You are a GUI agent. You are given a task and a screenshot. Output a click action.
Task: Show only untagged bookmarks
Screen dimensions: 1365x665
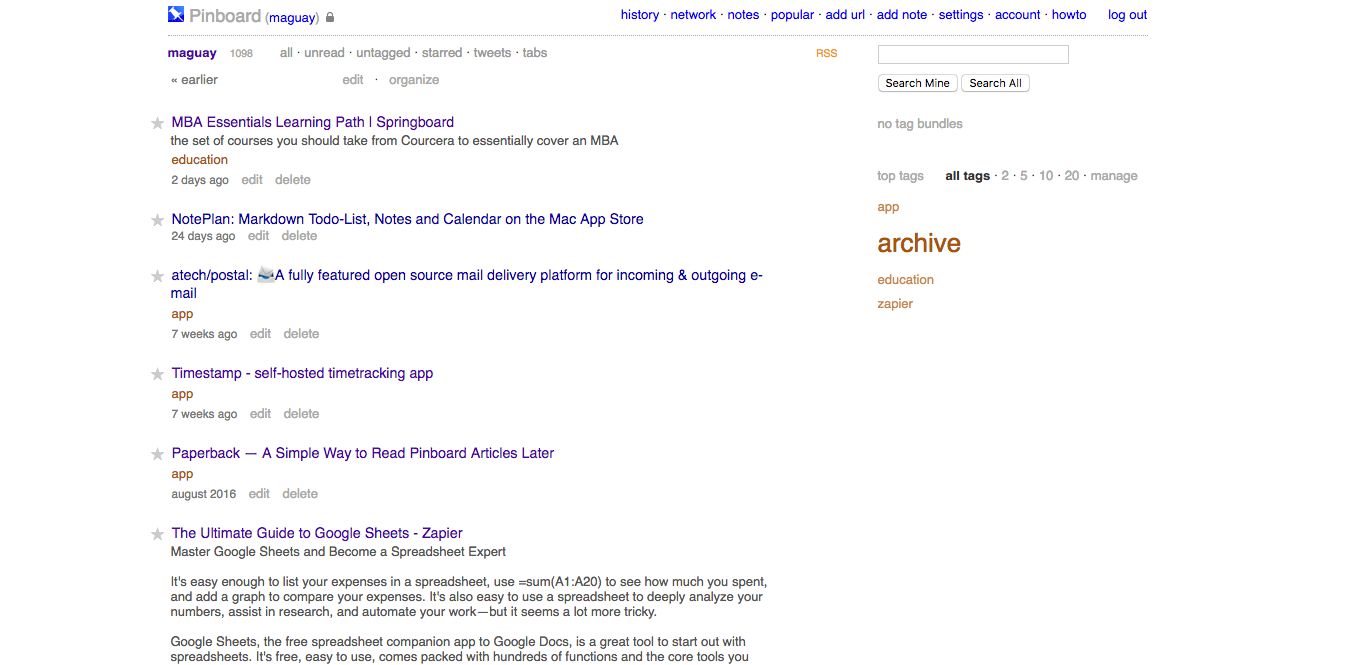(x=383, y=53)
